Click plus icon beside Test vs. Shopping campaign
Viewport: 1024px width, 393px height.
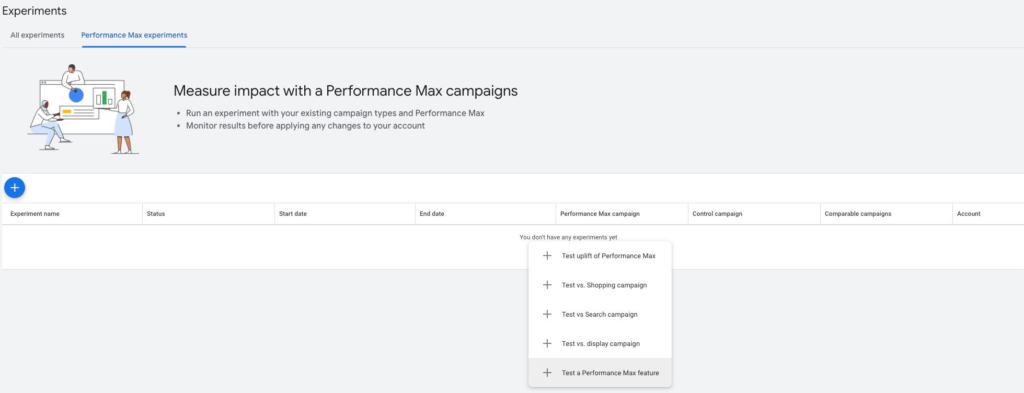(x=547, y=285)
